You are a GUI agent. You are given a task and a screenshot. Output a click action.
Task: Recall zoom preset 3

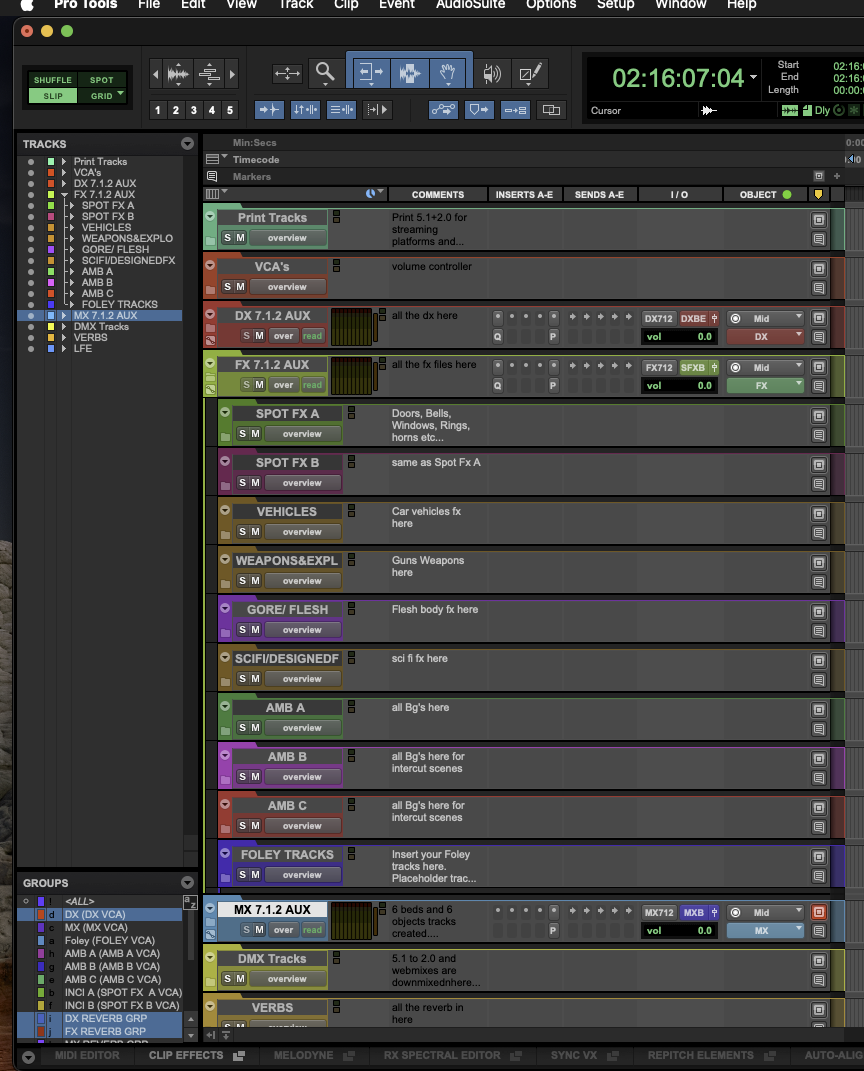click(194, 110)
